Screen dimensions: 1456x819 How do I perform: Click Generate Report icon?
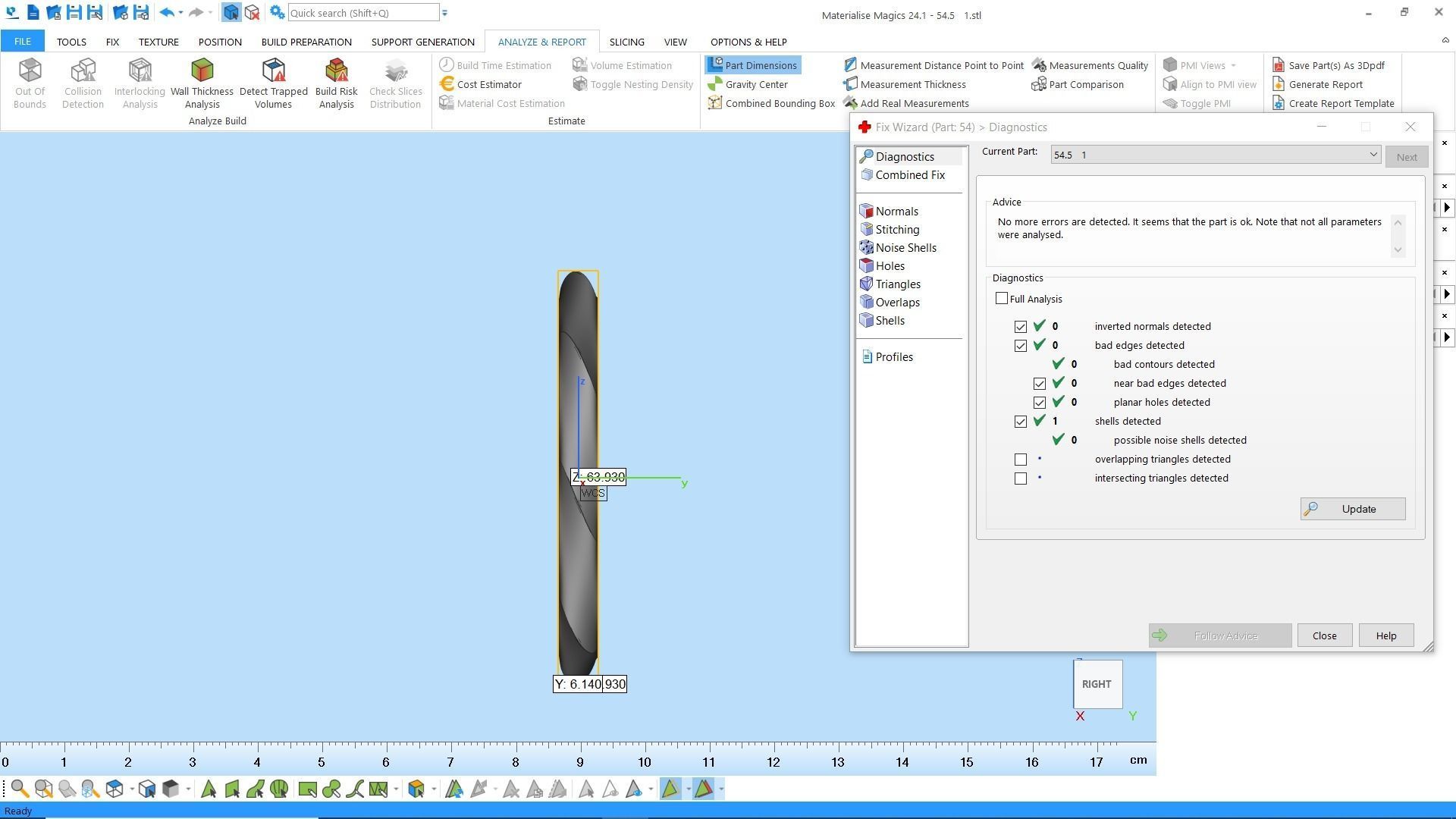[x=1279, y=84]
